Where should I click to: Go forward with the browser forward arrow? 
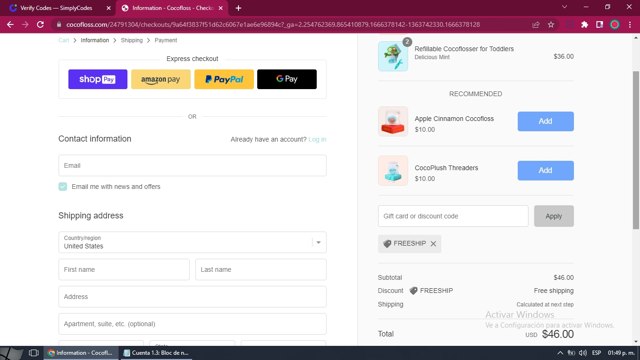(25, 24)
